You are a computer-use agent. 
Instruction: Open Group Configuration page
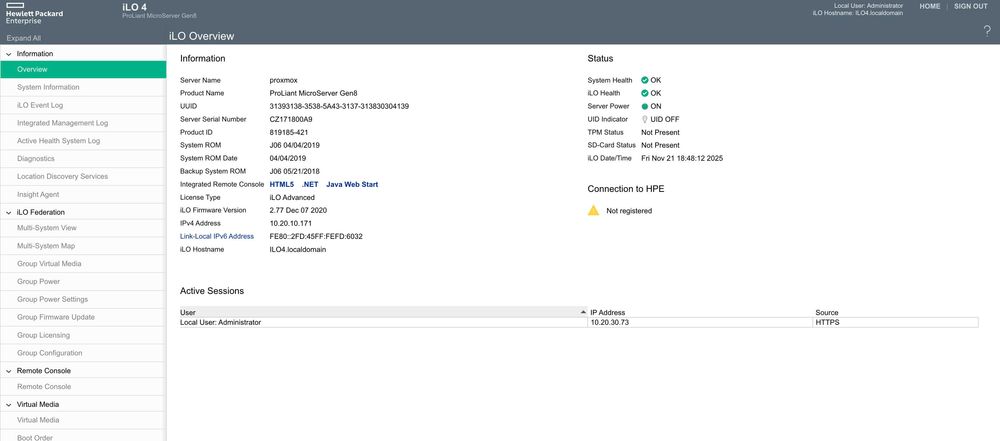[83, 353]
